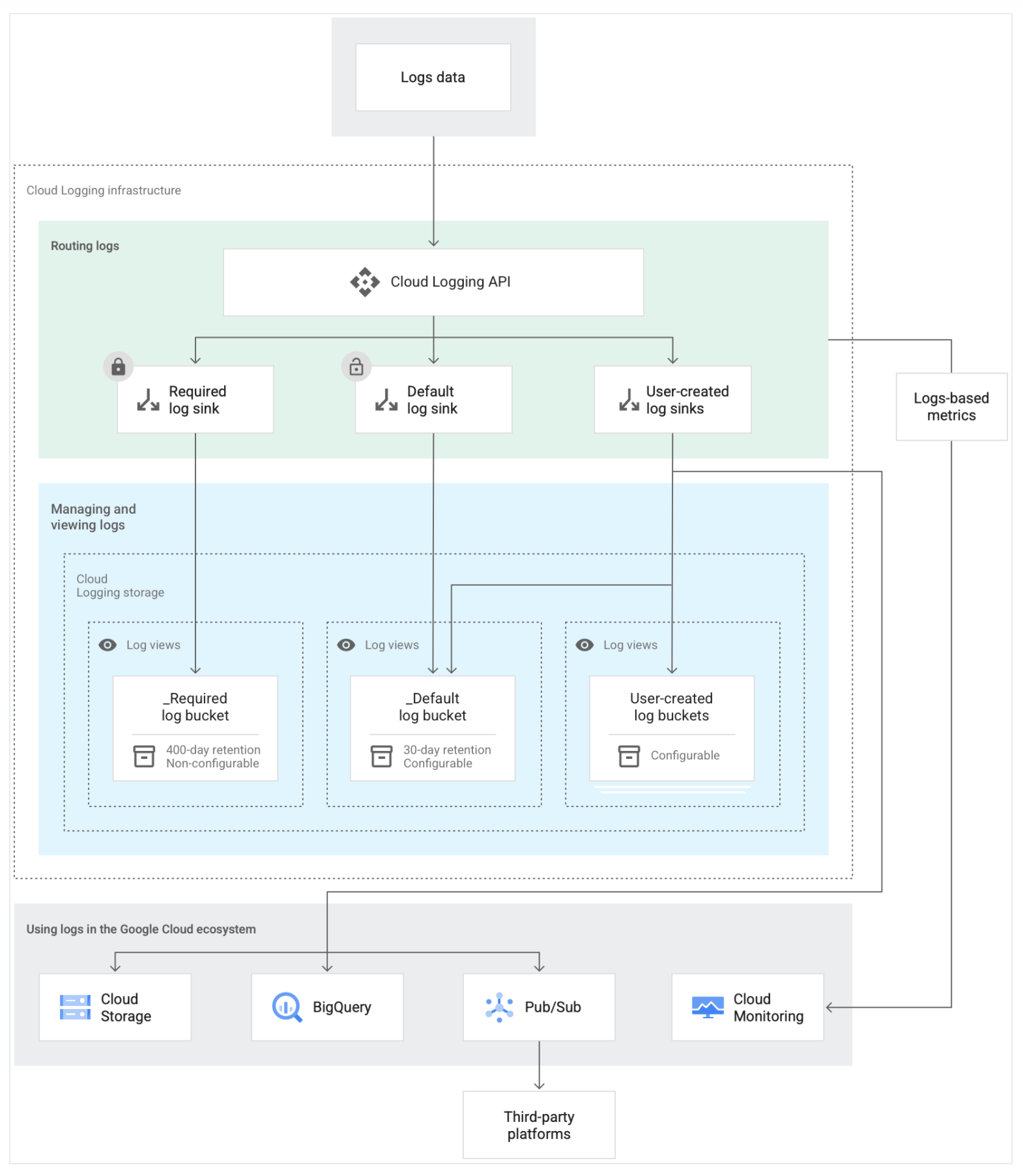The image size is (1023, 1176).
Task: Select the Logs-based metrics box
Action: coord(951,406)
